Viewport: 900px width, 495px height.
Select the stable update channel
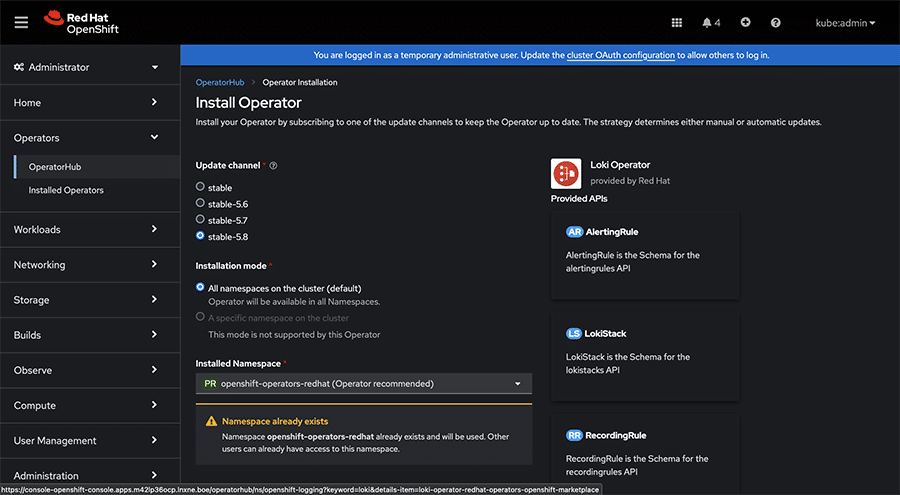(x=201, y=187)
